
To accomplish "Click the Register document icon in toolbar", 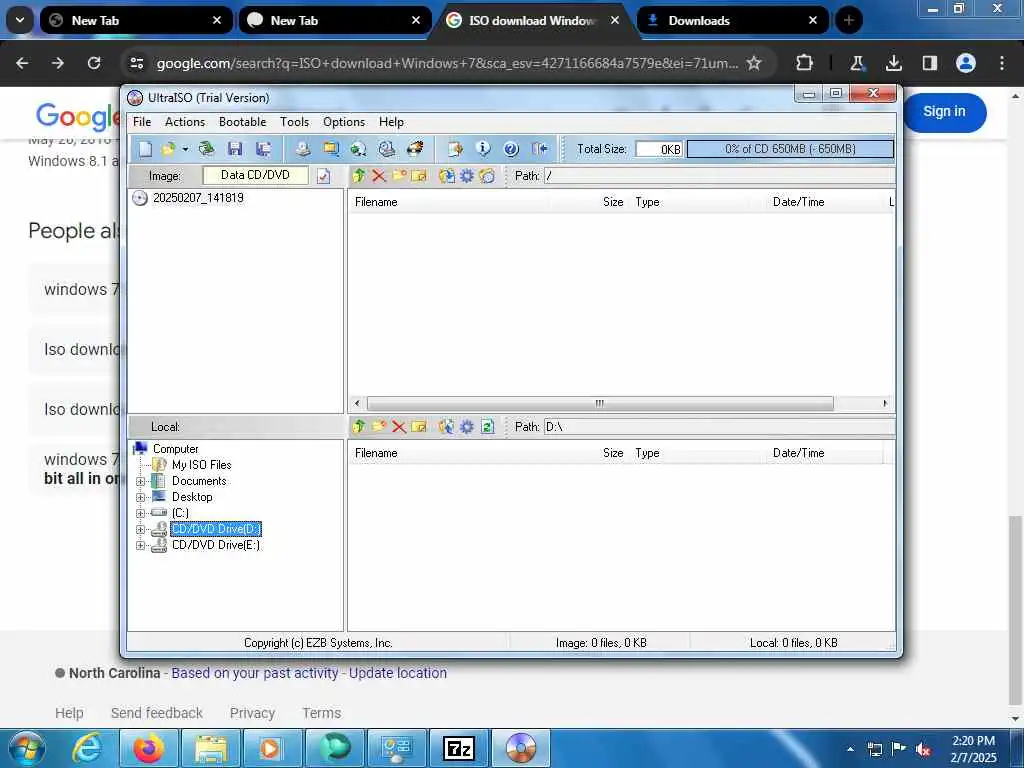I will click(x=455, y=149).
